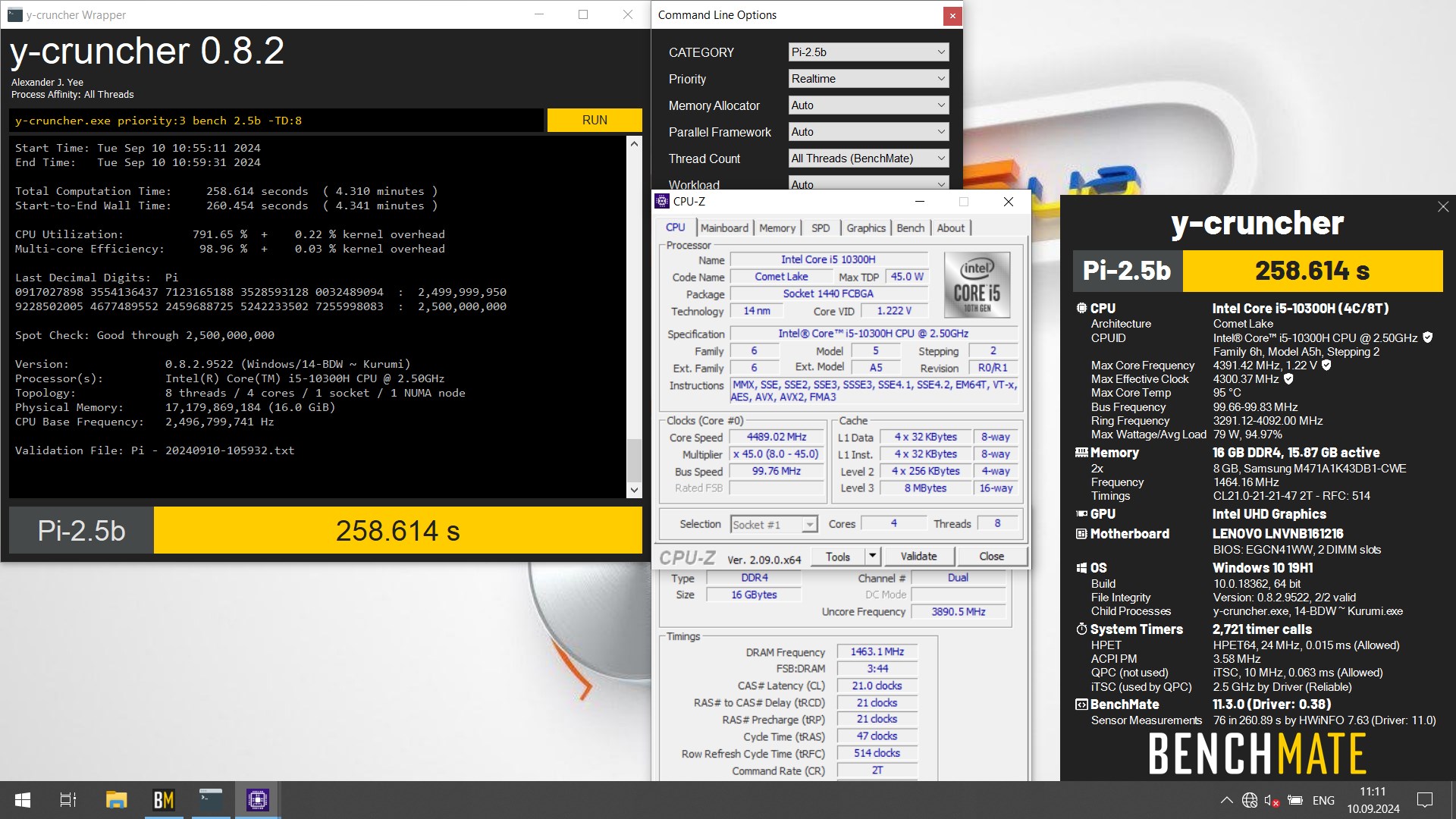Click the Max Effective Clock shield icon
Viewport: 1456px width, 819px height.
point(1288,378)
